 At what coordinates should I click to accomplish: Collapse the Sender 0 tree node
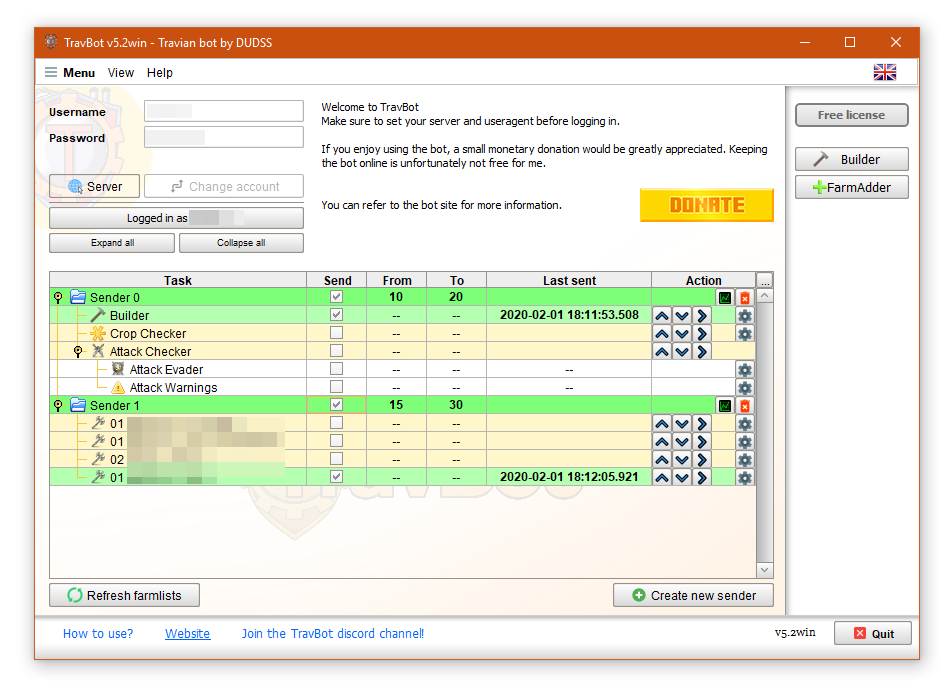pos(58,297)
